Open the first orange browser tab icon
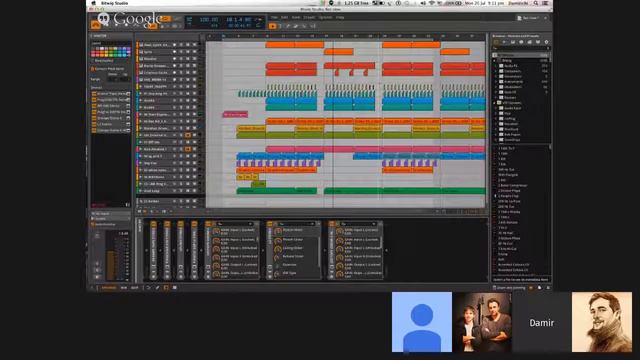The width and height of the screenshot is (640, 360). click(x=496, y=42)
